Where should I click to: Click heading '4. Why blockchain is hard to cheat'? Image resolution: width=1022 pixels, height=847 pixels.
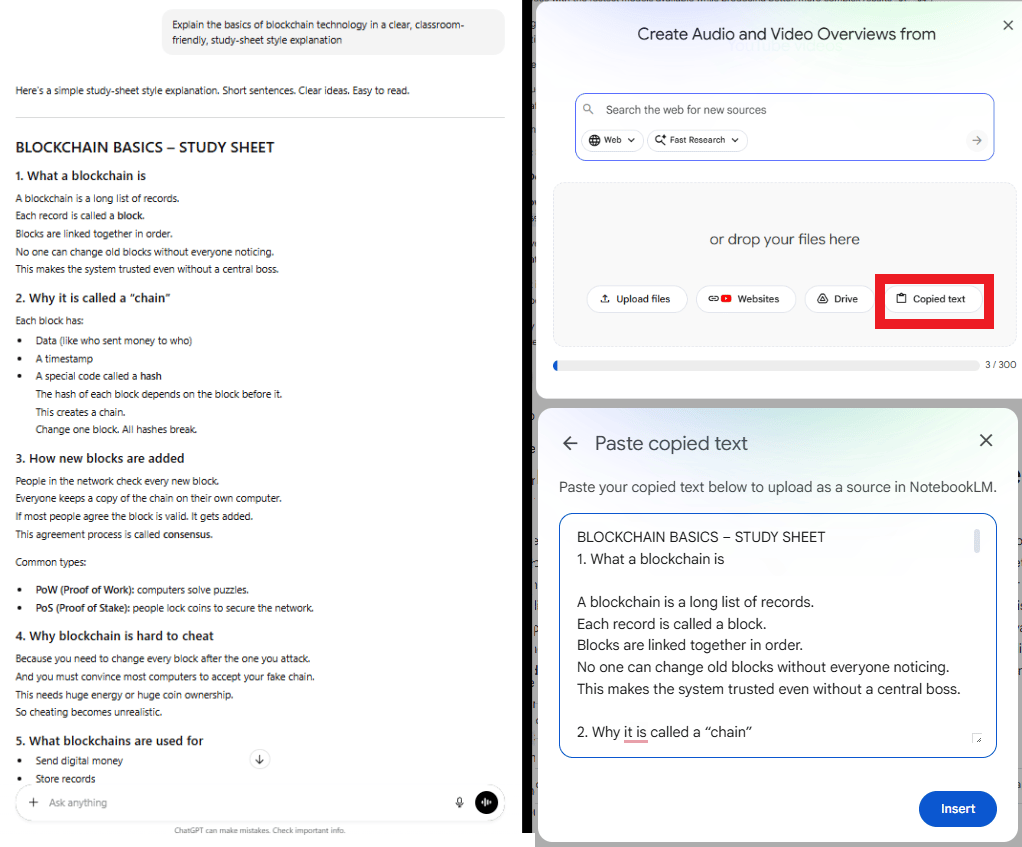114,636
